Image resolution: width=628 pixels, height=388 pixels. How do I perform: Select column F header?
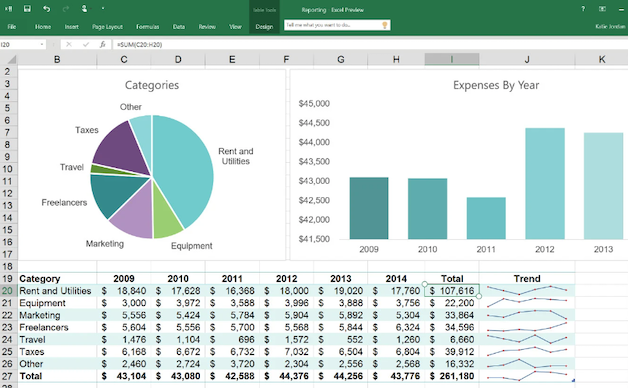(286, 60)
